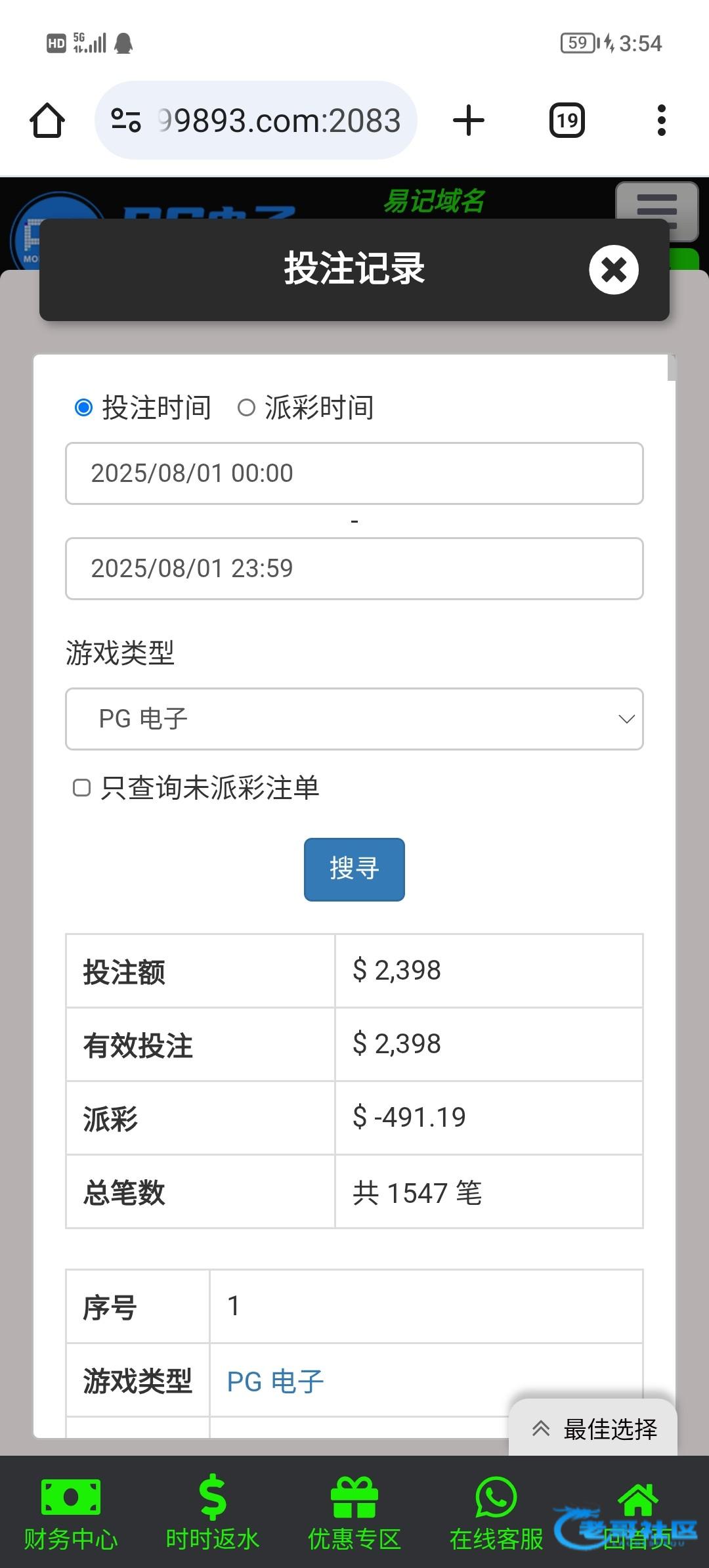Open the tab switcher showing 19 tabs

click(x=567, y=121)
